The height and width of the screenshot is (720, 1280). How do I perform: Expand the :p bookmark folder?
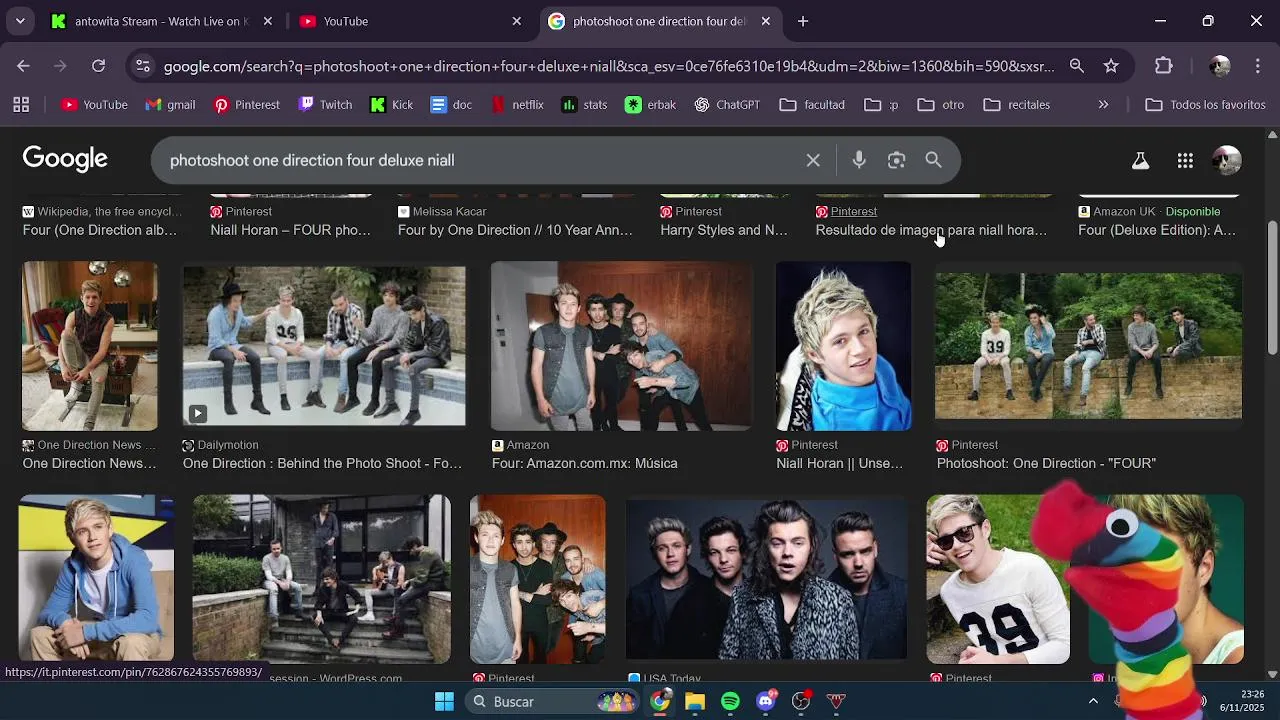pos(882,105)
